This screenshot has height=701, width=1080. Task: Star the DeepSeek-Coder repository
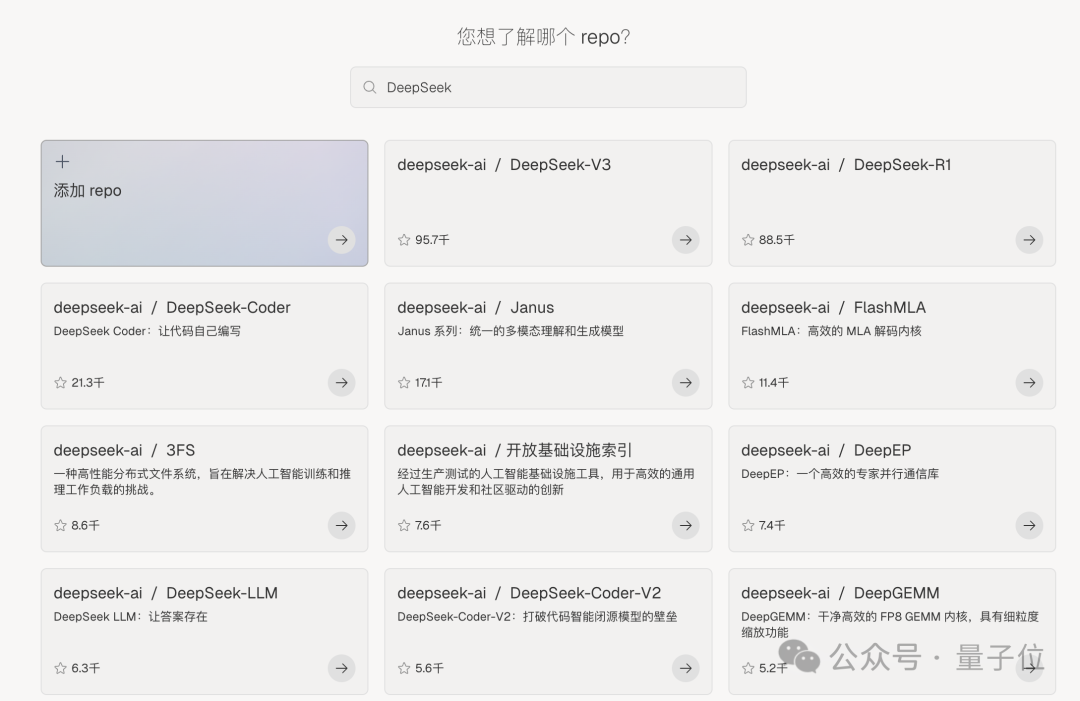(59, 383)
